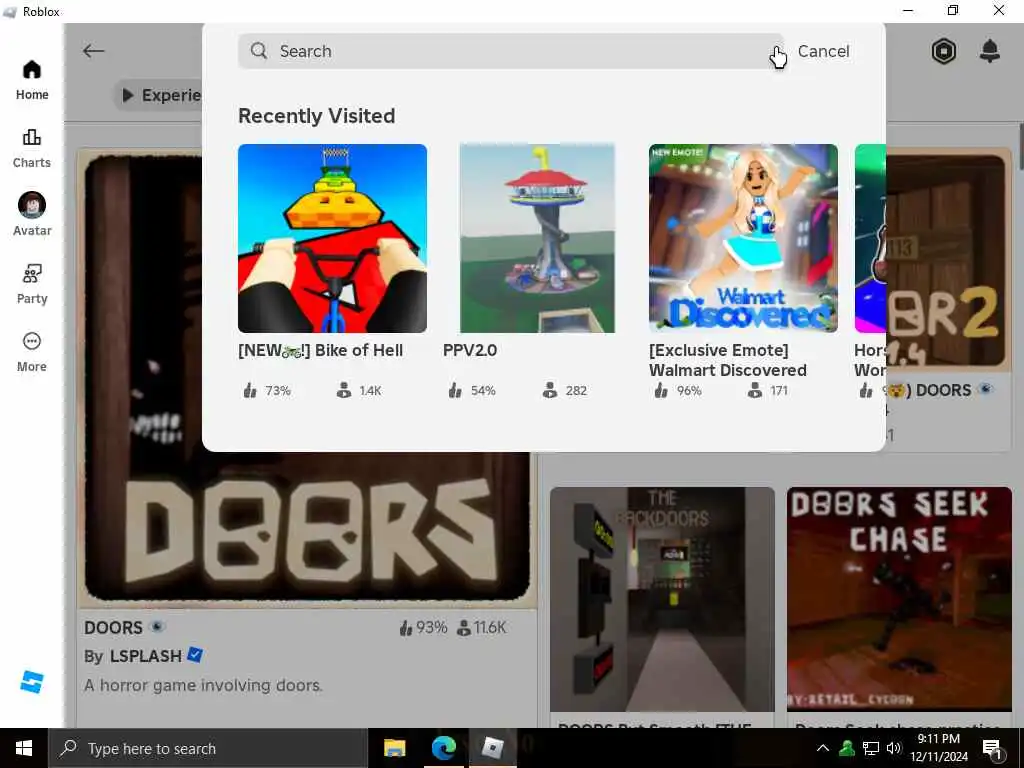Image resolution: width=1024 pixels, height=768 pixels.
Task: Click the 1.4K players icon
Action: (x=344, y=391)
